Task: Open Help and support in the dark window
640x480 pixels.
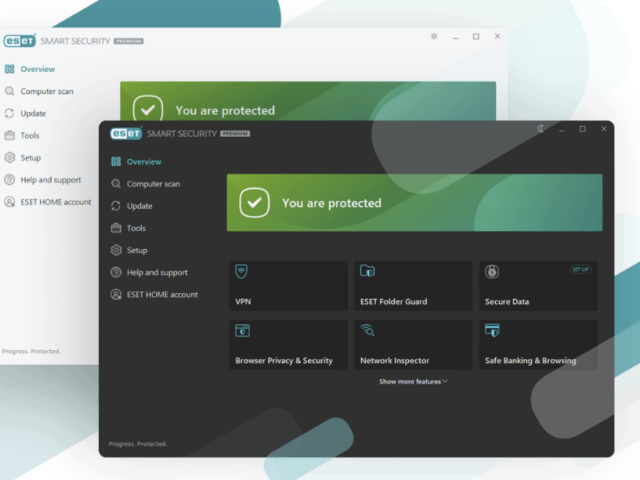Action: 149,272
